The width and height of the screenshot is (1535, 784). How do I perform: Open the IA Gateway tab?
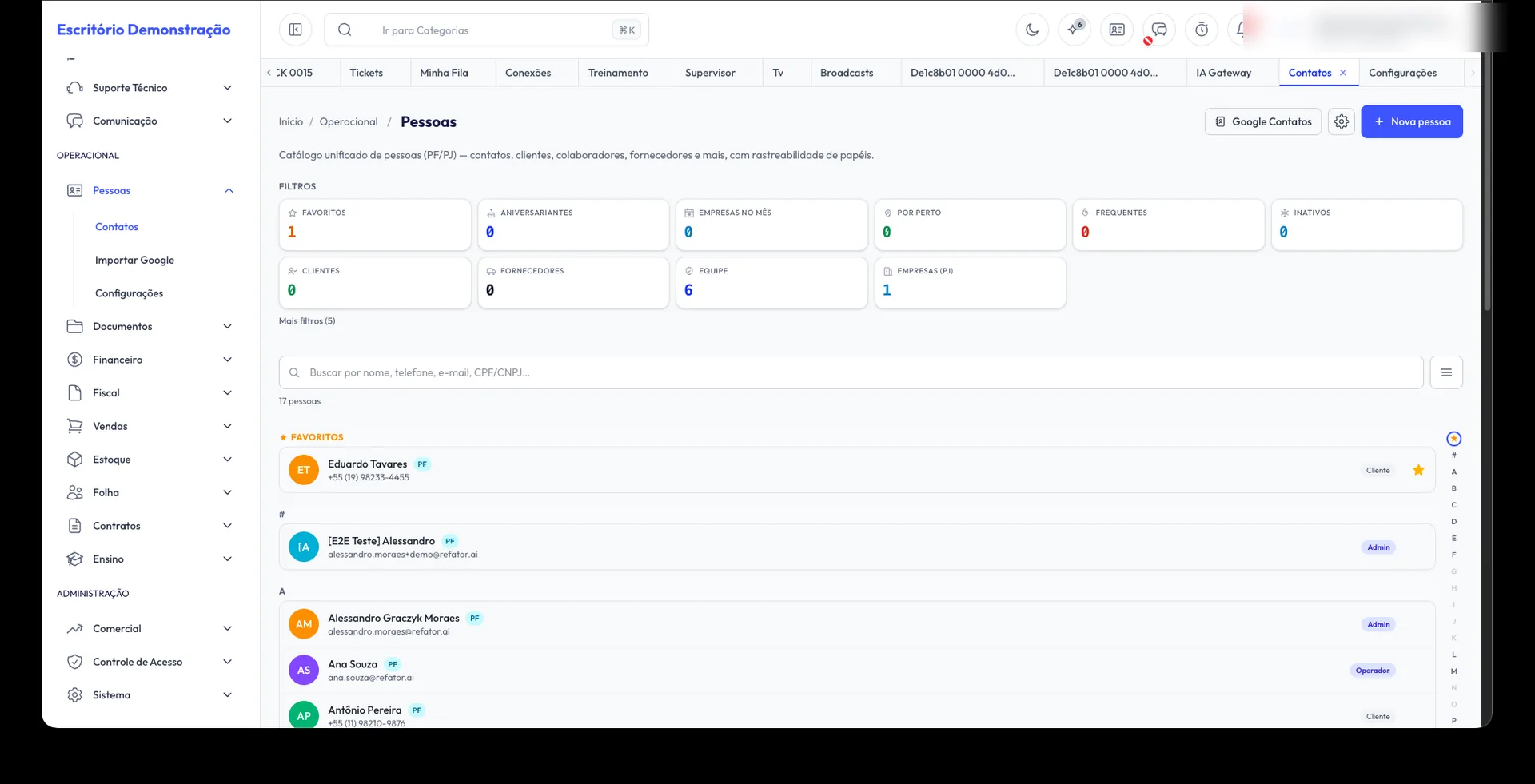click(1224, 73)
